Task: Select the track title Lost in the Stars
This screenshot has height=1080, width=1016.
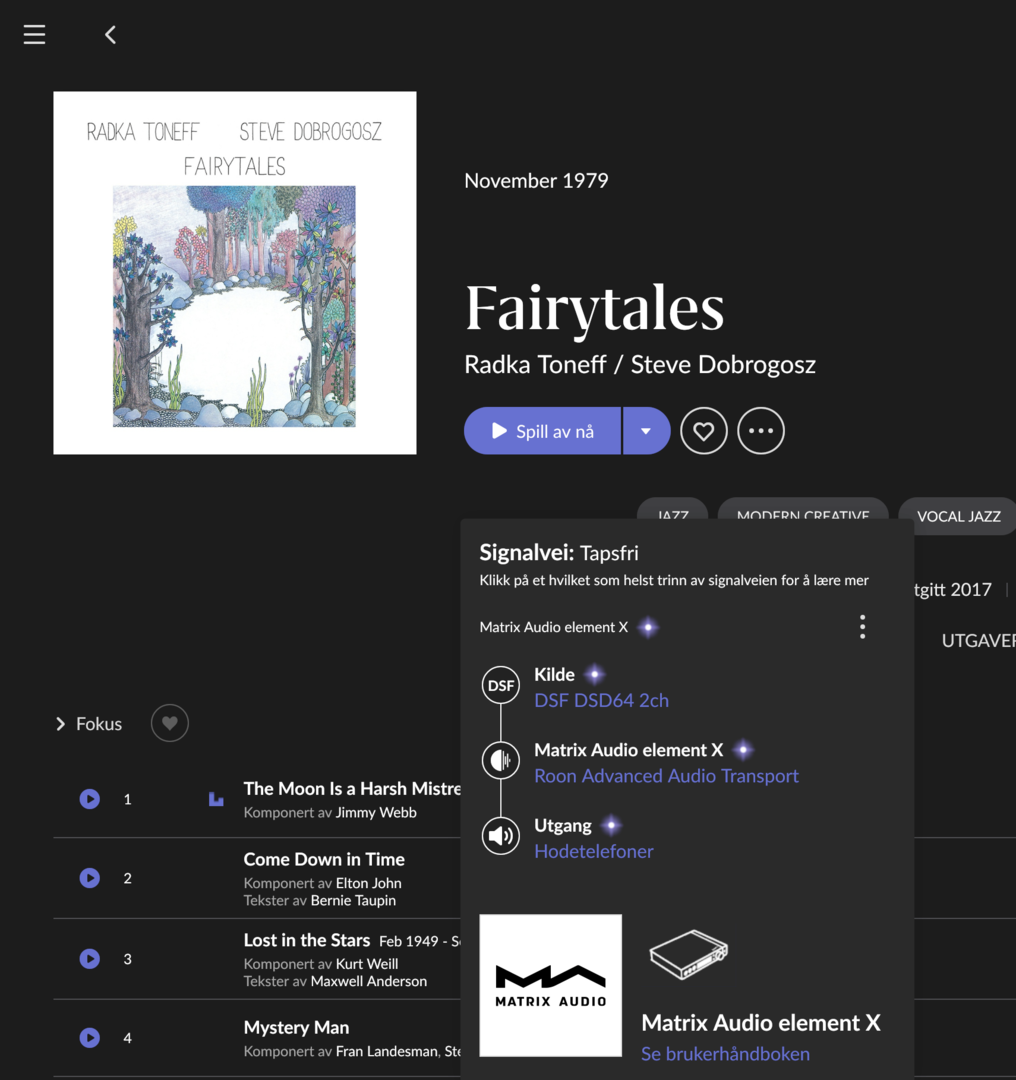Action: point(307,940)
